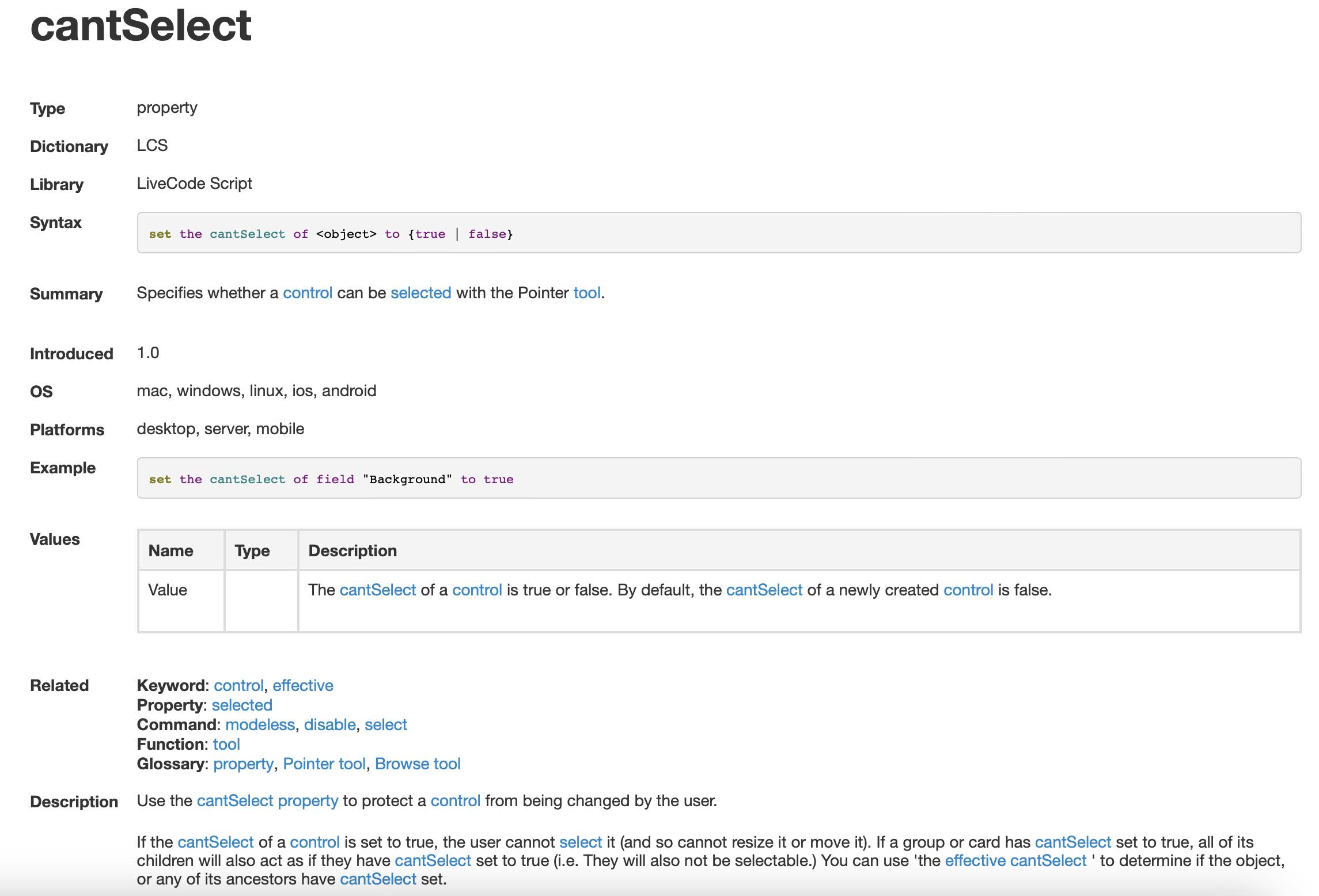Click 'control' Keyword link in Related
Image resolution: width=1319 pixels, height=896 pixels.
pos(238,685)
